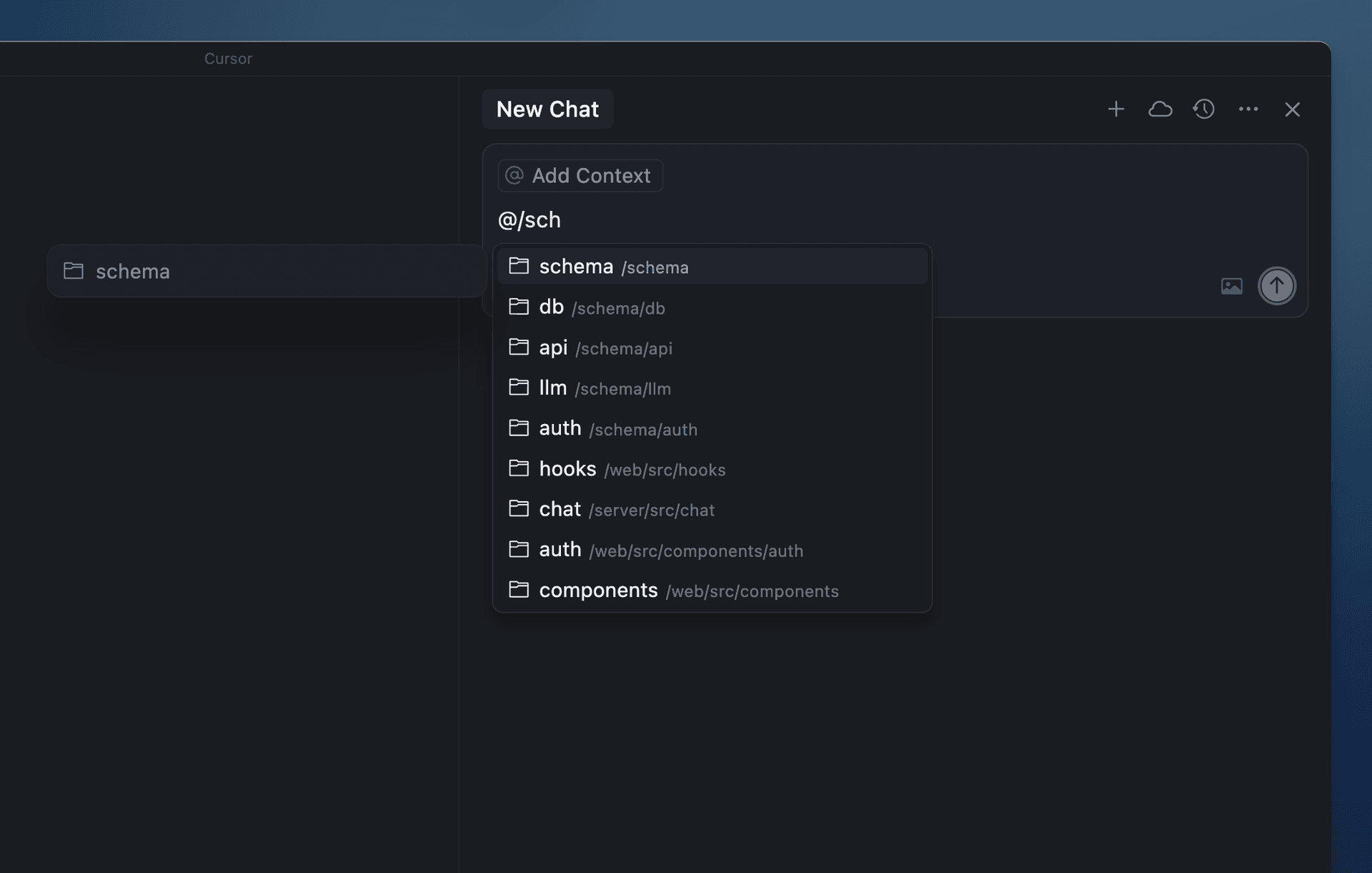The height and width of the screenshot is (873, 1372).
Task: Click the New Chat tab label
Action: point(547,109)
